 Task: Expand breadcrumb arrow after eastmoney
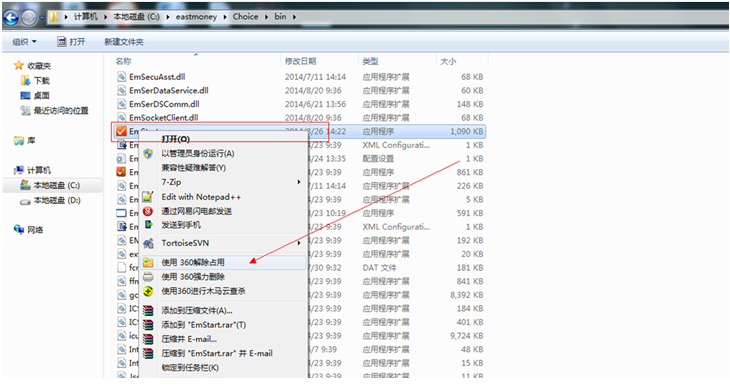coord(225,17)
